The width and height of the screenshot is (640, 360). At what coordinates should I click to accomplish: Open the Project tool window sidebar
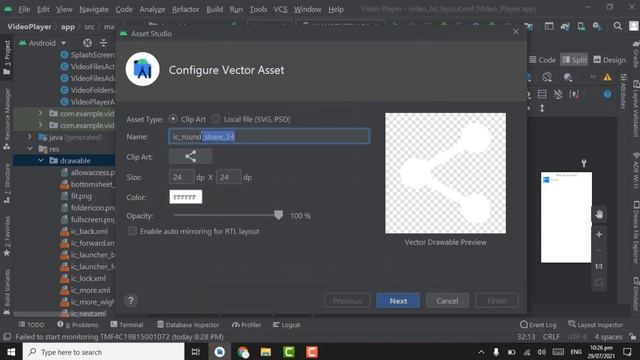7,57
